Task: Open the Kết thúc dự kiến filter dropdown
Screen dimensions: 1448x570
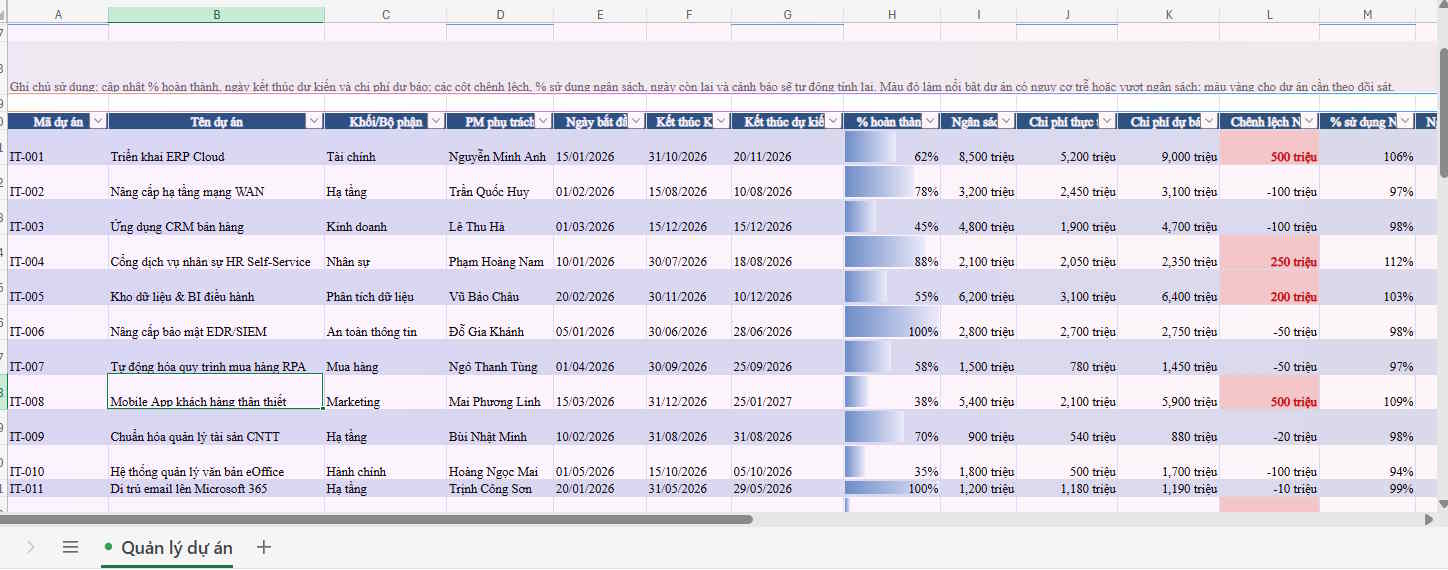Action: tap(833, 121)
